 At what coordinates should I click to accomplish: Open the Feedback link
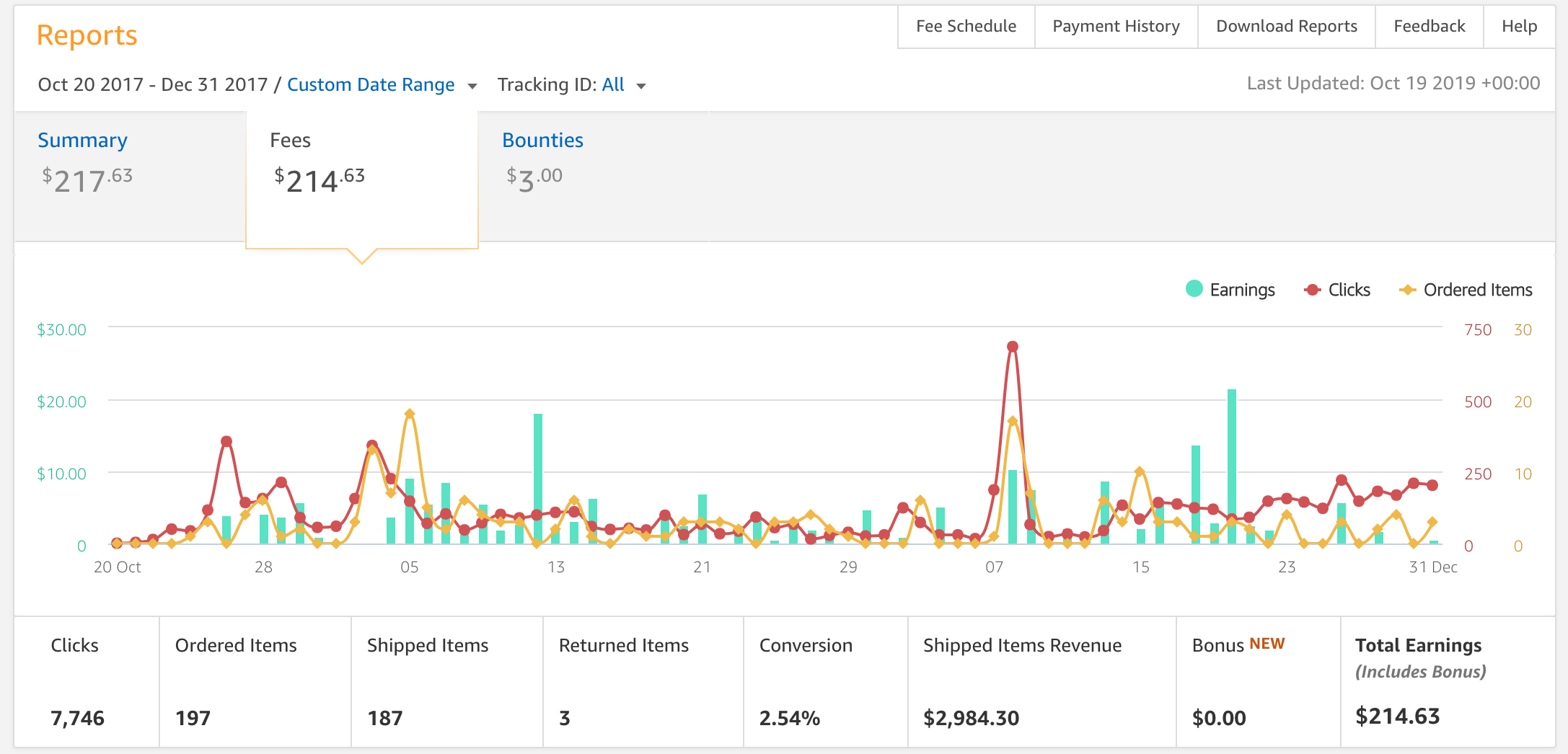point(1429,27)
